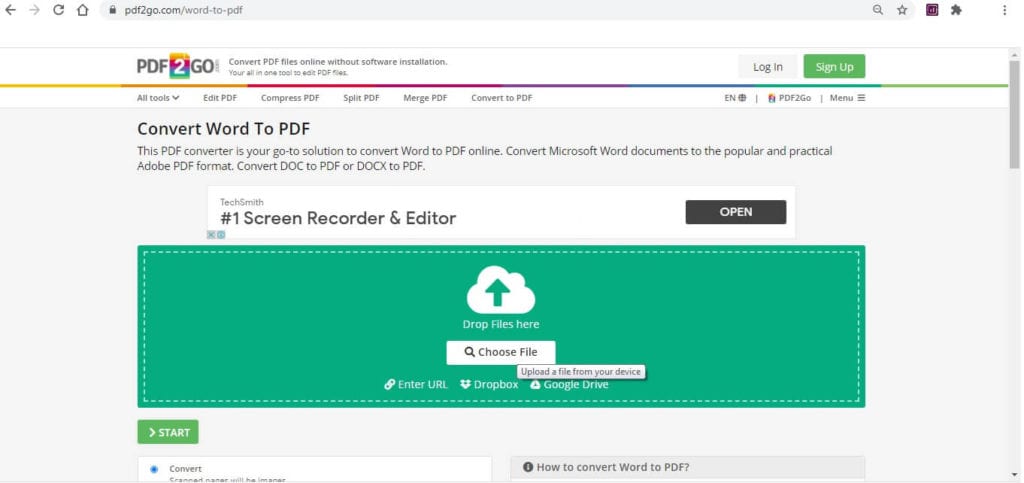The height and width of the screenshot is (483, 1024).
Task: Expand the All tools dropdown
Action: click(x=158, y=98)
